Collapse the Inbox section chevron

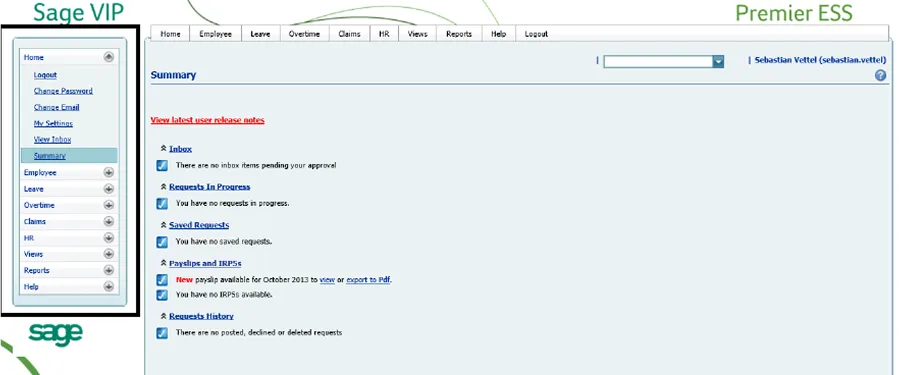click(x=163, y=149)
